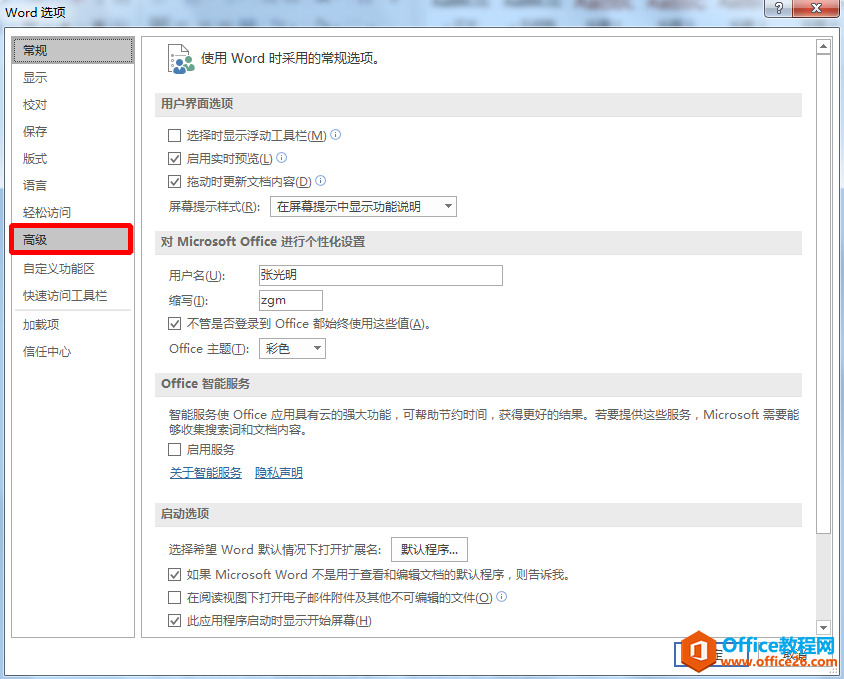This screenshot has height=679, width=844.
Task: Select 自定义功能区 in sidebar
Action: coord(73,268)
